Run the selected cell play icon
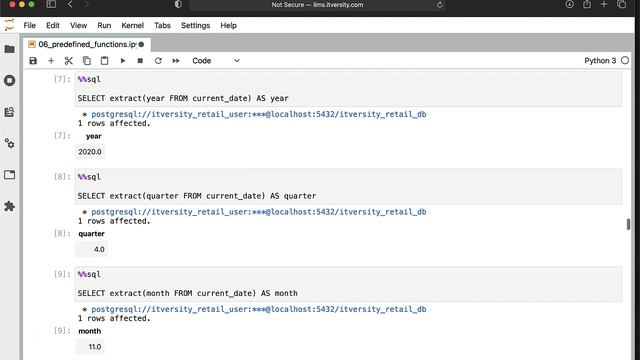The width and height of the screenshot is (640, 360). pyautogui.click(x=122, y=61)
